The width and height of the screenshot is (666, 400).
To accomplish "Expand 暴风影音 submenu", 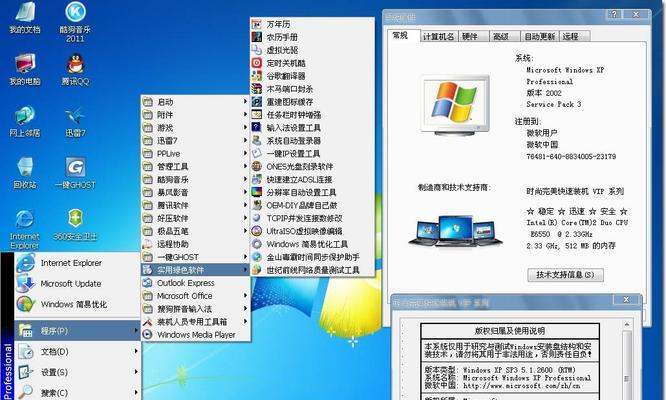I will point(195,192).
